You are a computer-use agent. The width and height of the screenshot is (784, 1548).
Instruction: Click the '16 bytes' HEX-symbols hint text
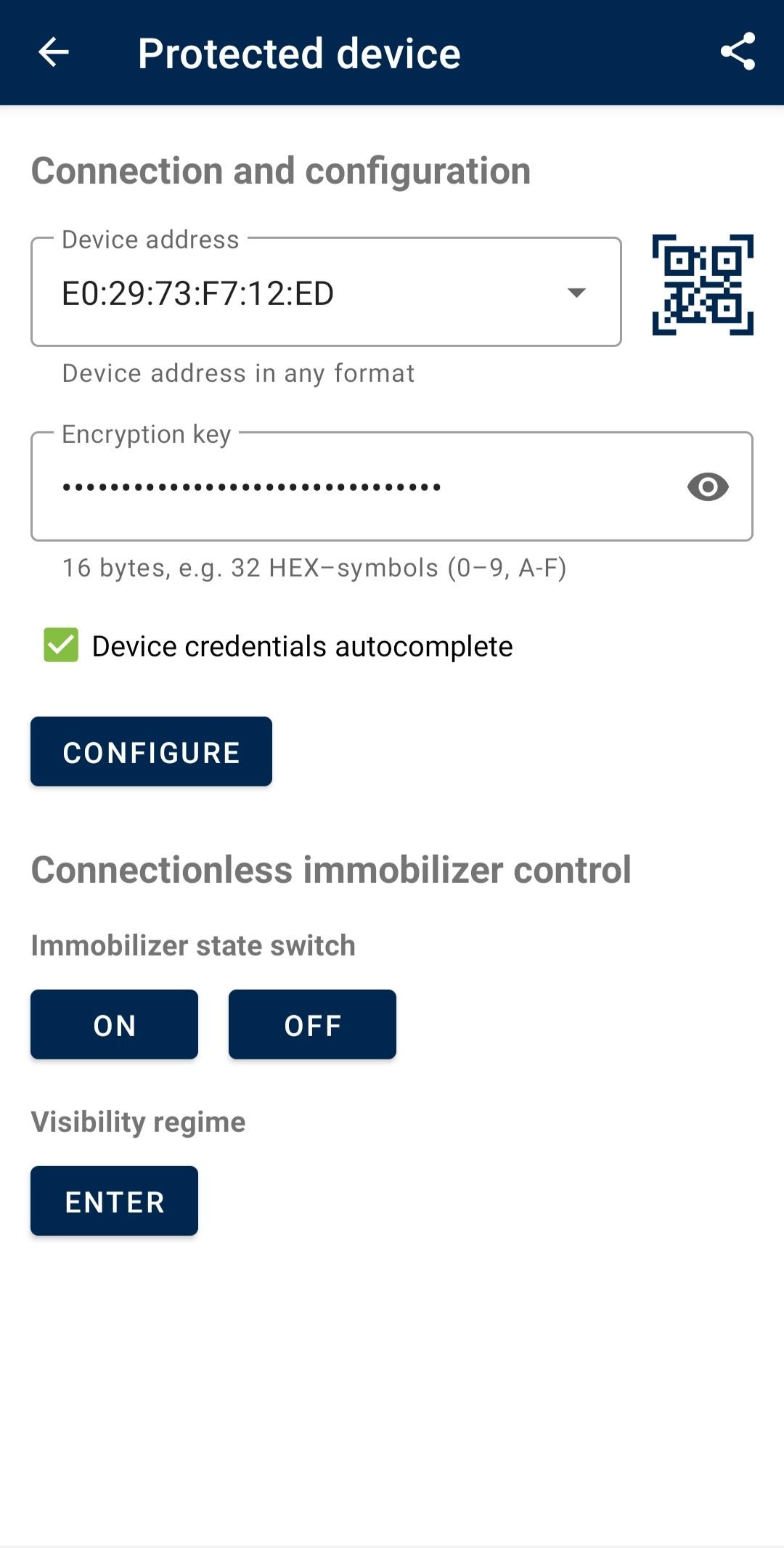pyautogui.click(x=314, y=568)
